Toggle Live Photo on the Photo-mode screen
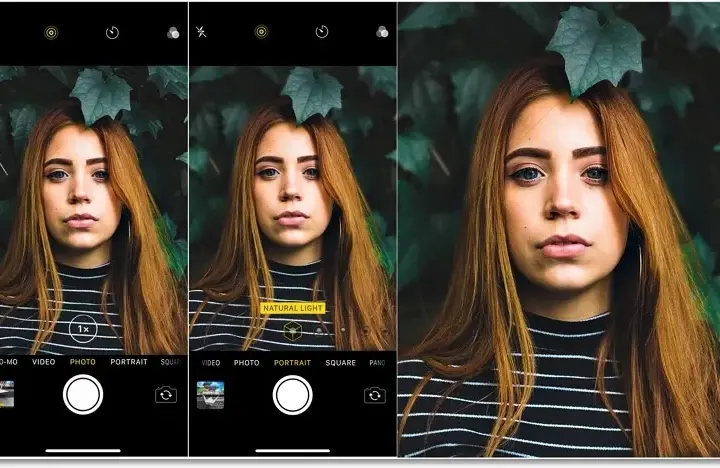Viewport: 720px width, 468px height. (51, 33)
